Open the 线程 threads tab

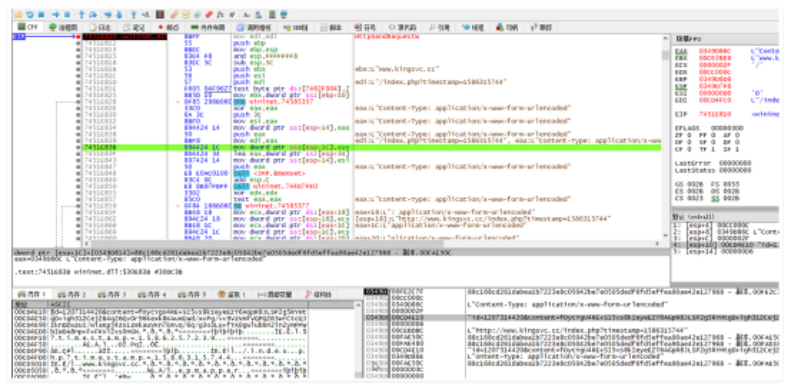pyautogui.click(x=473, y=27)
